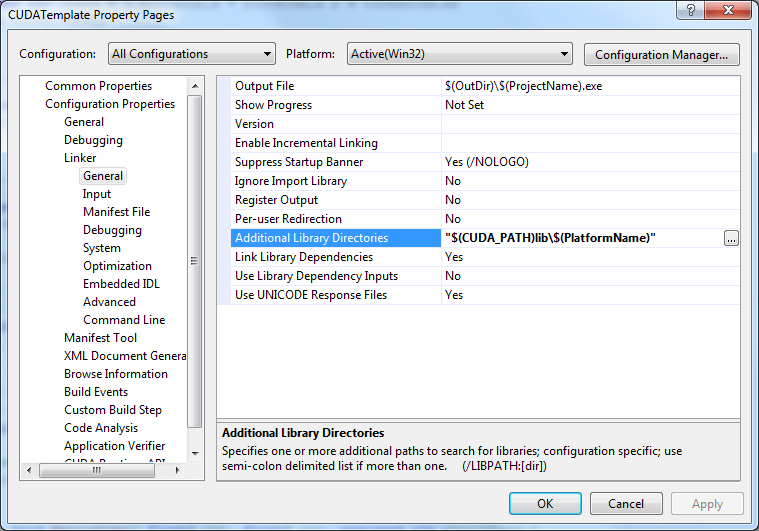The width and height of the screenshot is (759, 531).
Task: Open ellipsis browse button for Additional Library Directories
Action: tap(731, 238)
